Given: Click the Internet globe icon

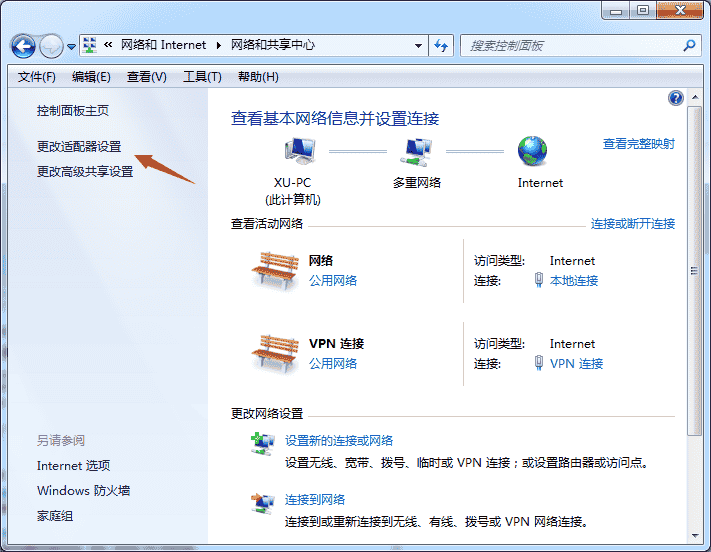Looking at the screenshot, I should pyautogui.click(x=532, y=151).
